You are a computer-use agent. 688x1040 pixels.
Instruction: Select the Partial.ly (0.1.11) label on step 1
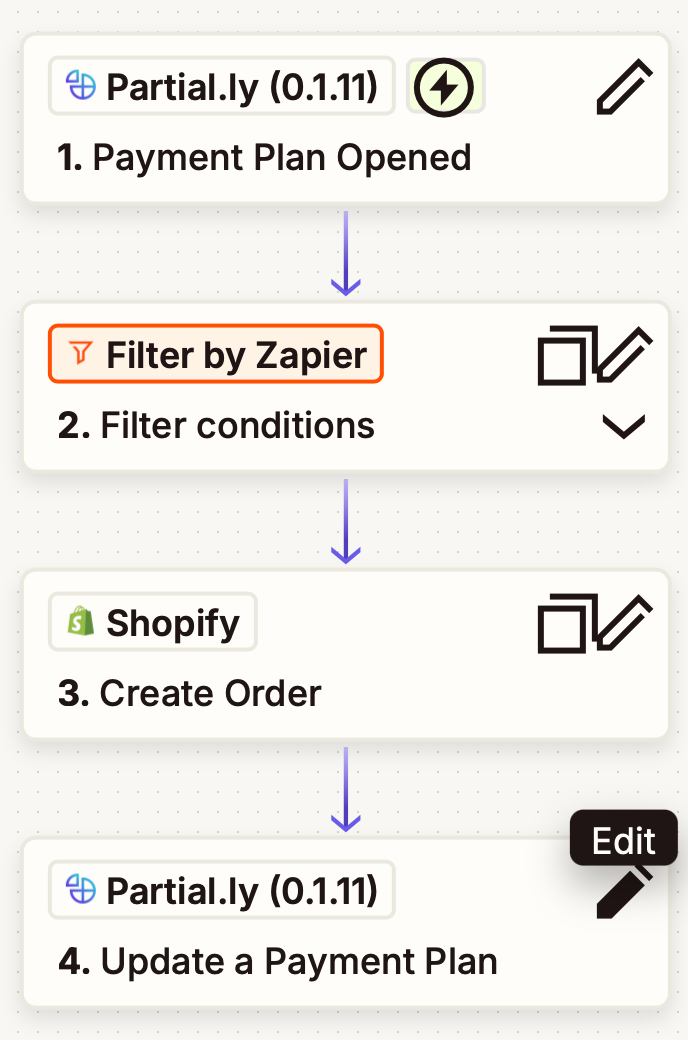[x=221, y=86]
